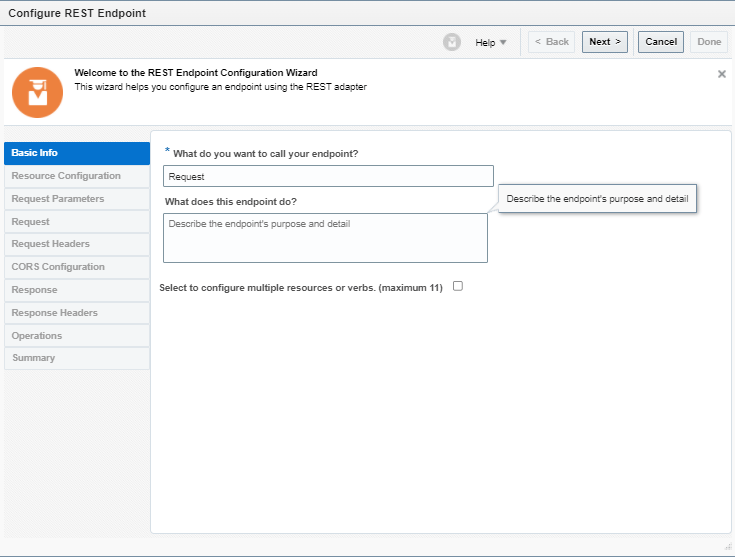
Task: Open the Help dropdown menu
Action: click(x=491, y=42)
